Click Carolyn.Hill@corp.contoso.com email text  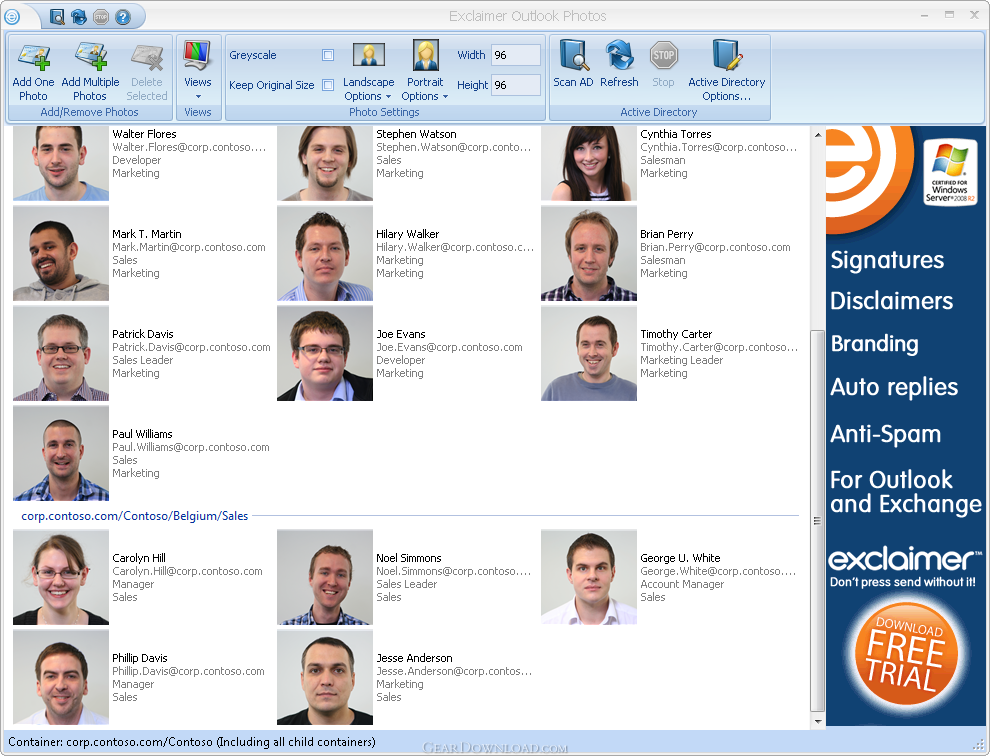pos(188,572)
